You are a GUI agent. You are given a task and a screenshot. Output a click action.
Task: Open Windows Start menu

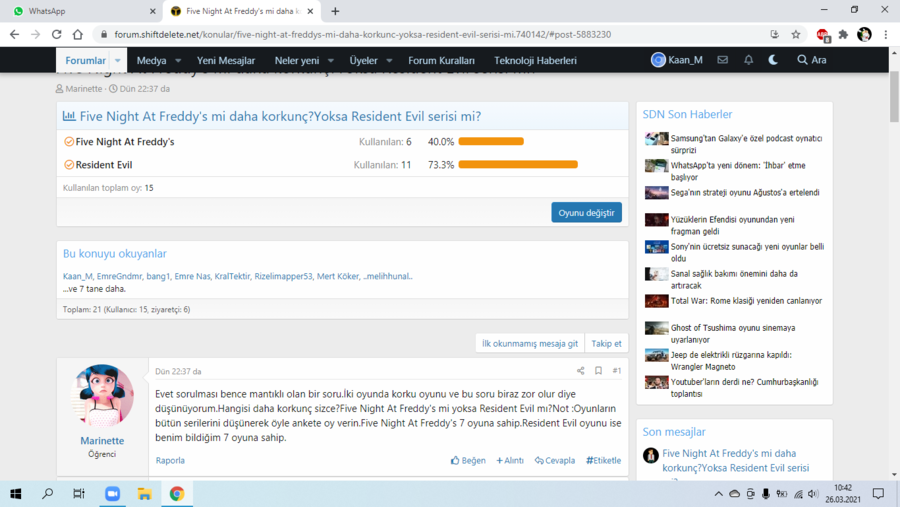(15, 494)
